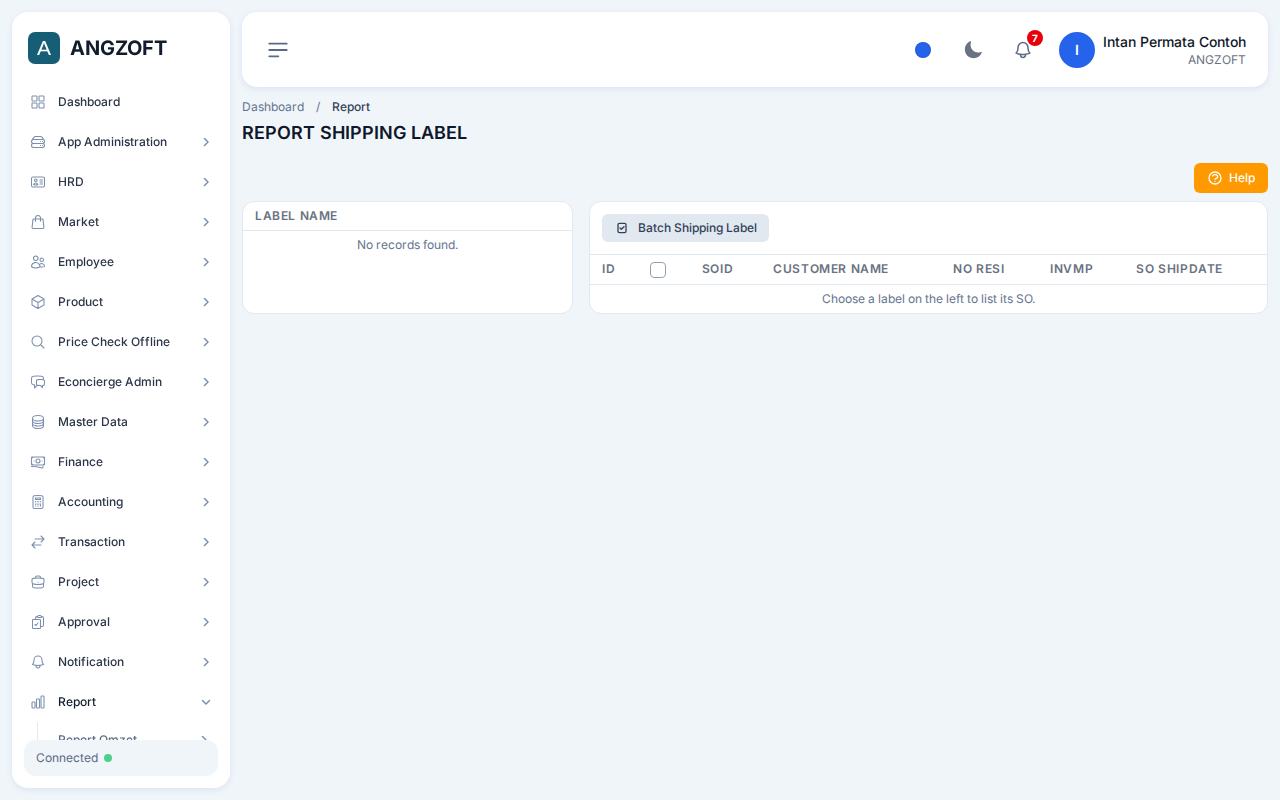The width and height of the screenshot is (1280, 800).
Task: Click the Market bag icon
Action: (38, 222)
